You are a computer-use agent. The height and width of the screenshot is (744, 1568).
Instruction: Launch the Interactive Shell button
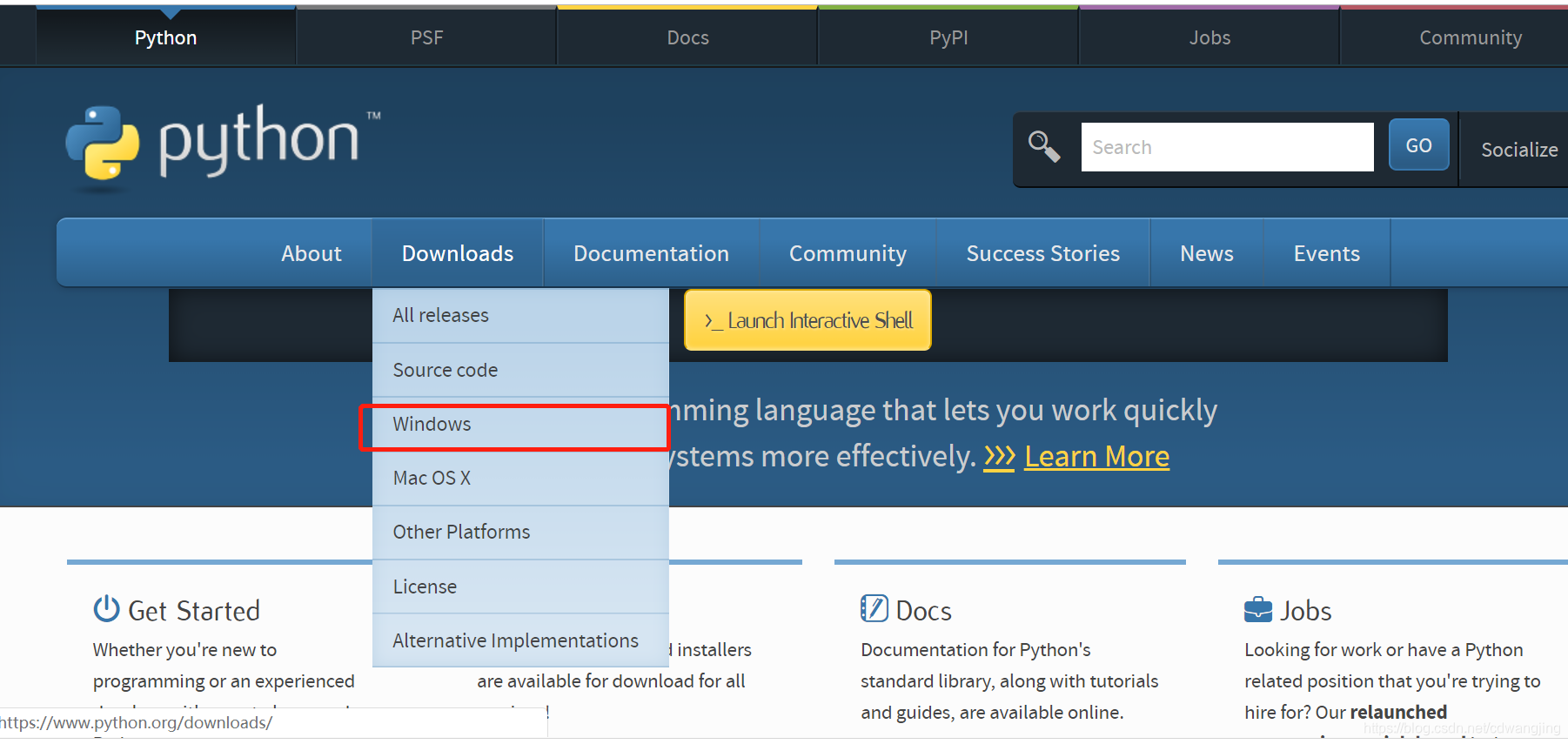(x=807, y=320)
